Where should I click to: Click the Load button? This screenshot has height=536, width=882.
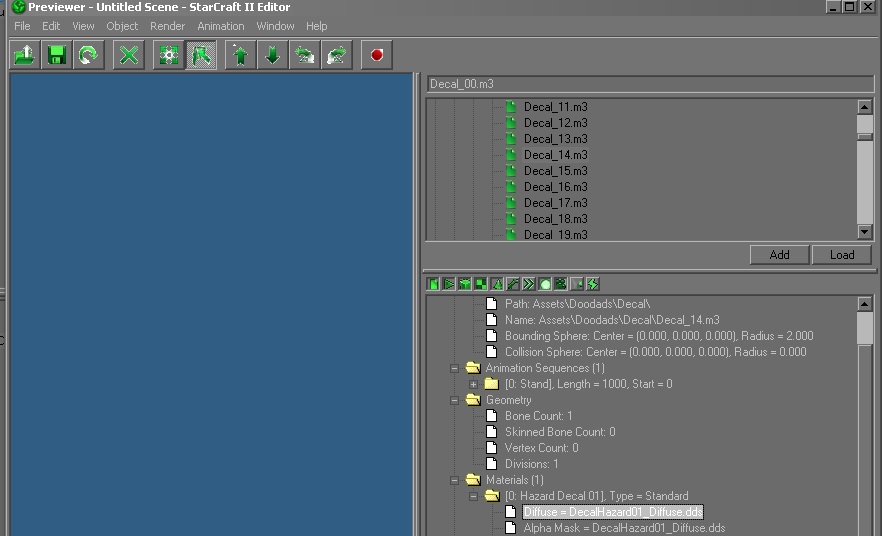tap(842, 255)
